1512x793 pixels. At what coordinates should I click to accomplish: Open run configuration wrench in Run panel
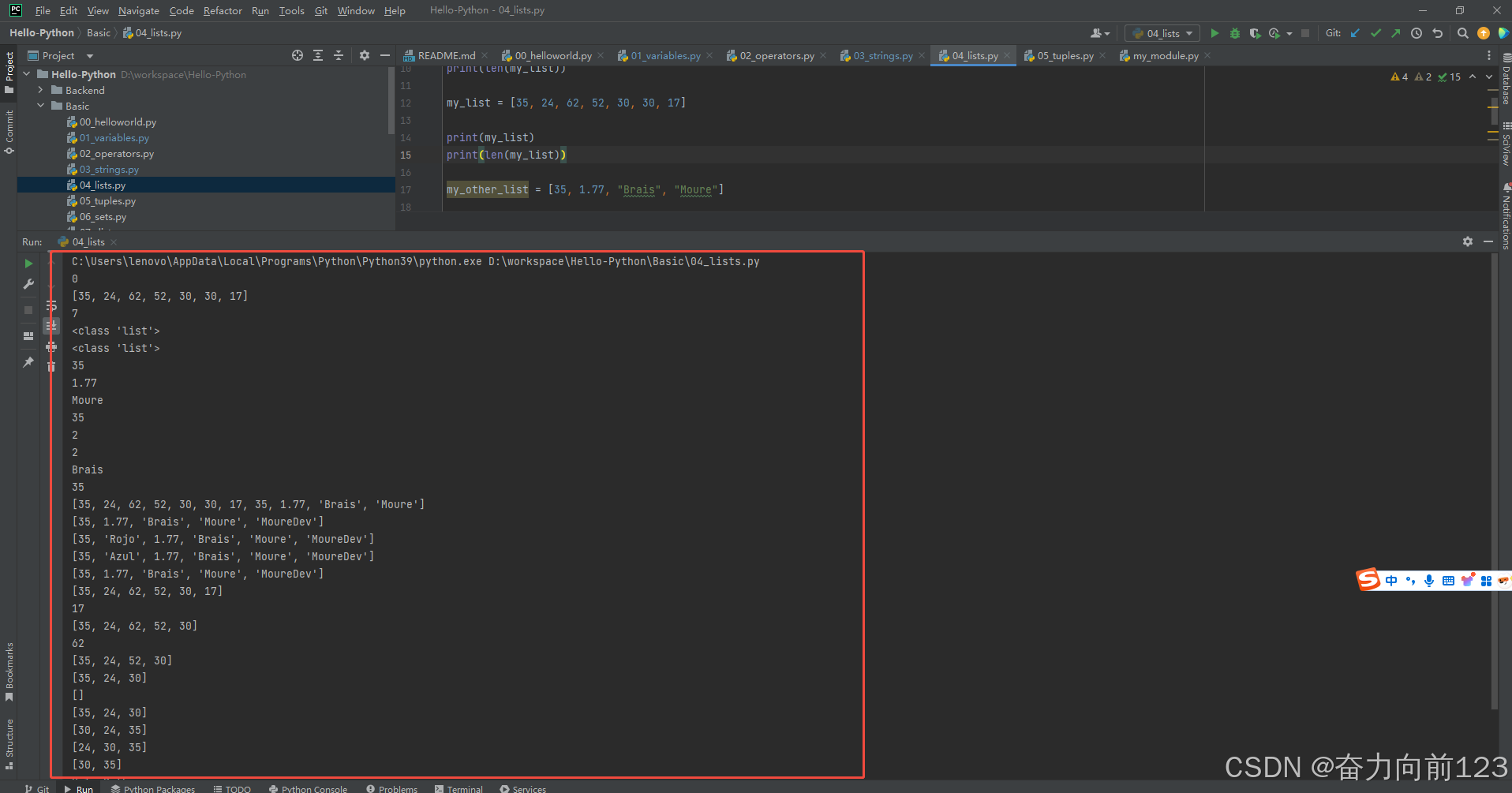point(28,284)
